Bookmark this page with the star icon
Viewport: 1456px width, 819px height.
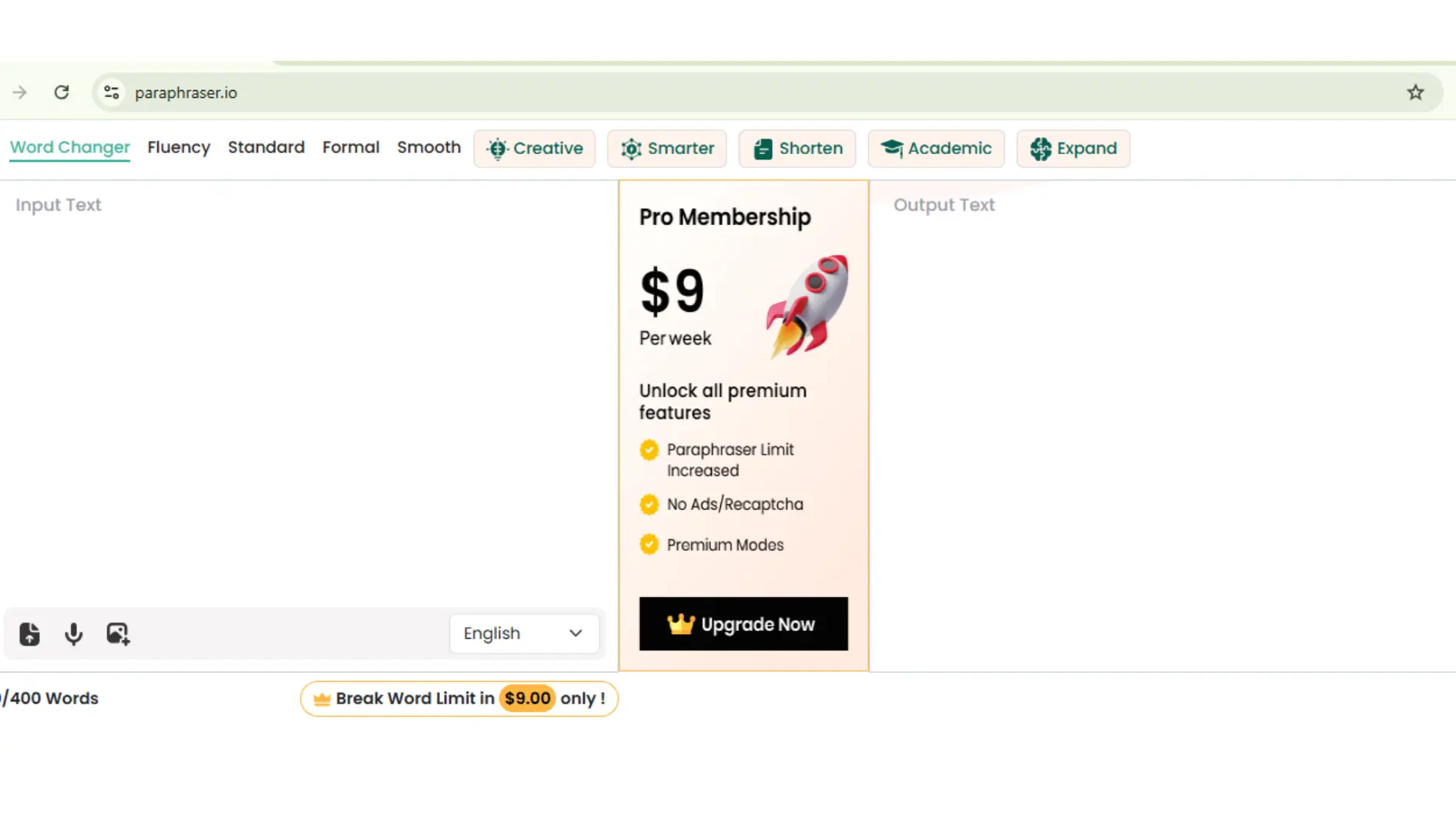pos(1415,92)
